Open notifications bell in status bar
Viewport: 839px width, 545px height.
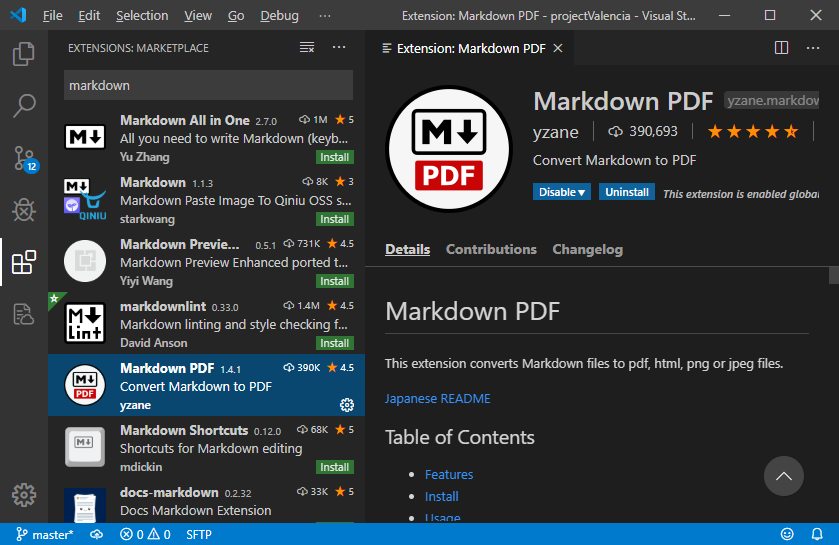click(x=817, y=534)
